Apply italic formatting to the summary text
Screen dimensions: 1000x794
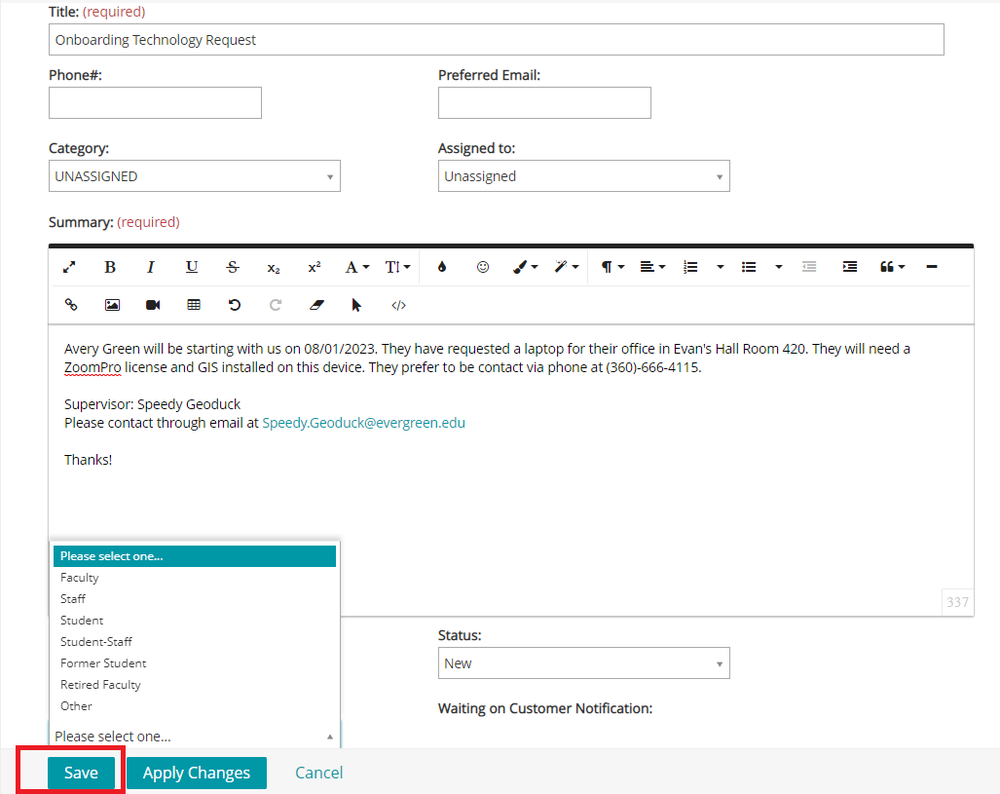point(151,267)
